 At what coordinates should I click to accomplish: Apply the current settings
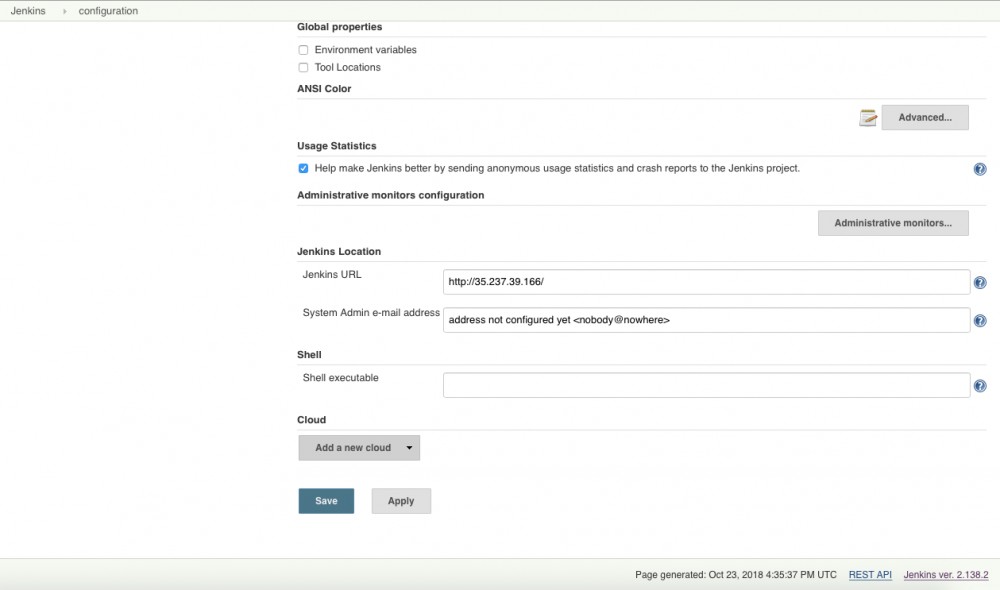[401, 500]
